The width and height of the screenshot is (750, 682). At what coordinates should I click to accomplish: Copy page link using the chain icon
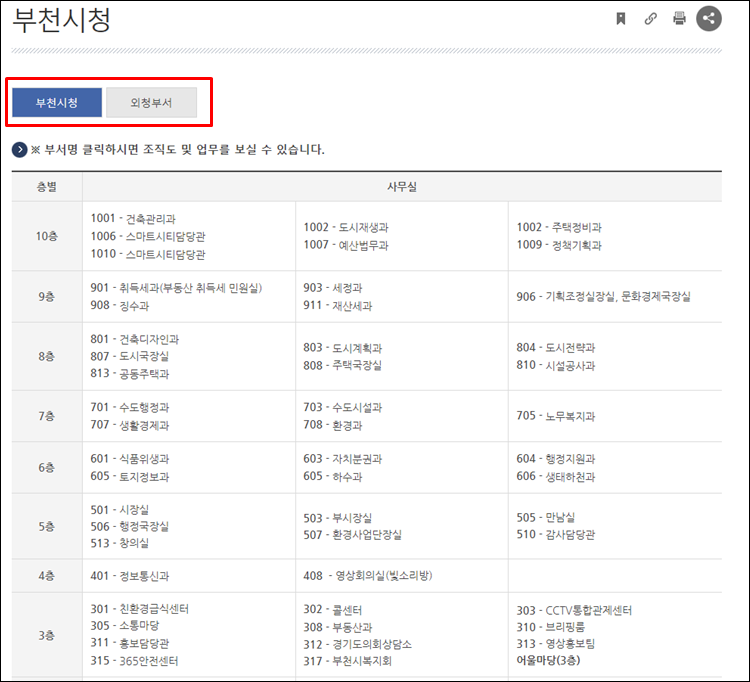click(x=650, y=19)
